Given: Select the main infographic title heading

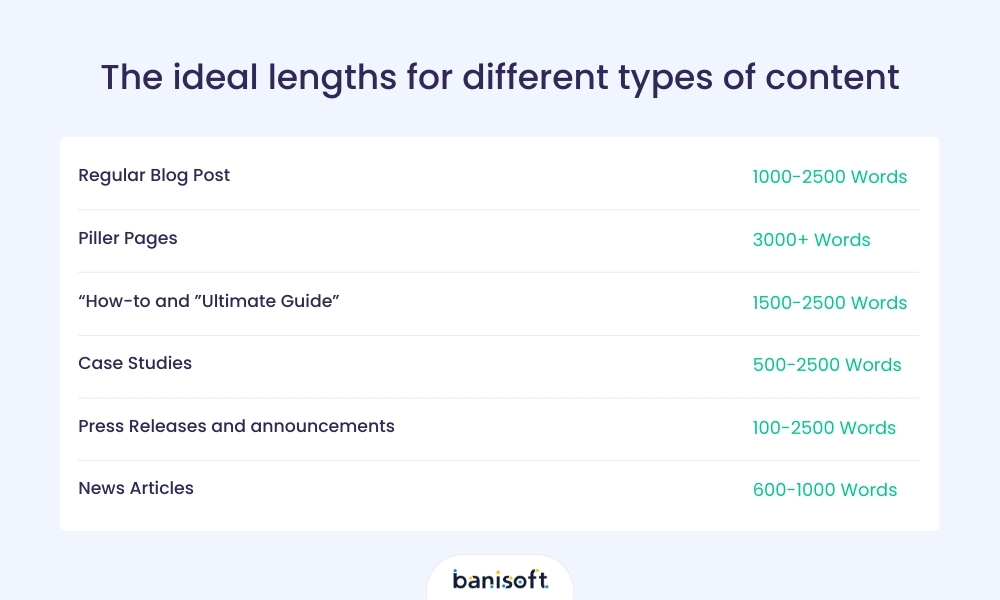Looking at the screenshot, I should pos(500,78).
